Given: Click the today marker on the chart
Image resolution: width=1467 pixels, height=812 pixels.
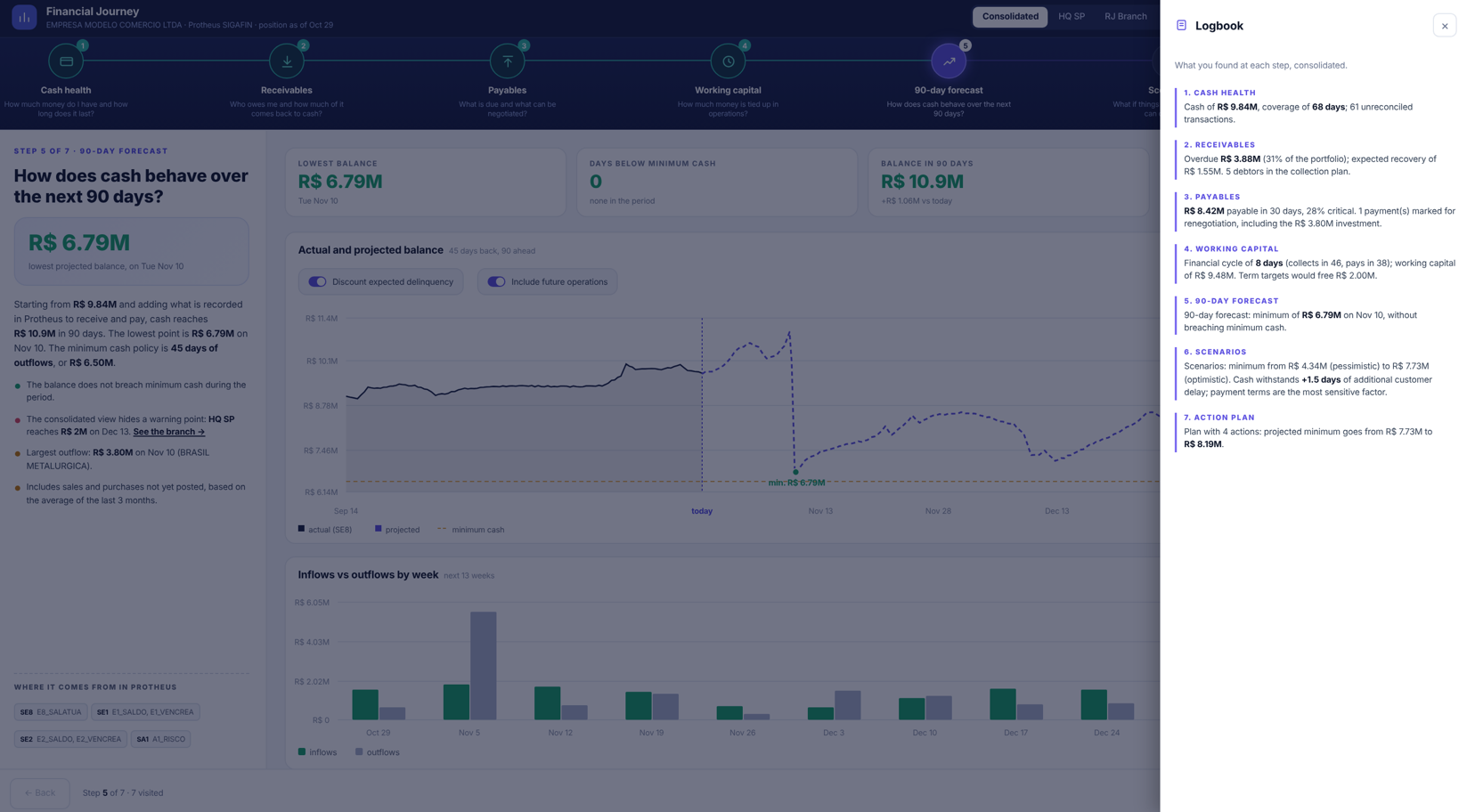Looking at the screenshot, I should click(702, 511).
